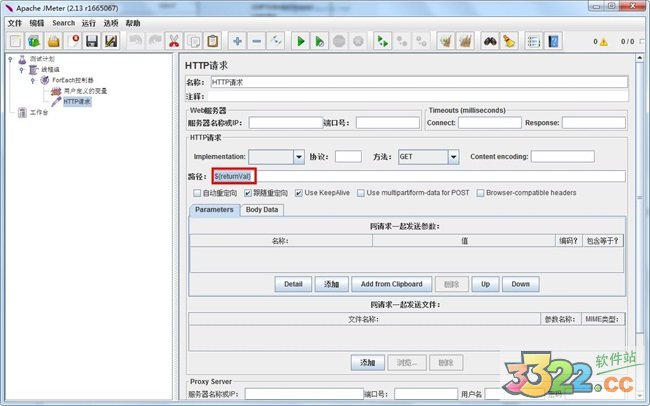Collapse the 测试计划 tree node
This screenshot has height=406, width=650.
point(10,59)
